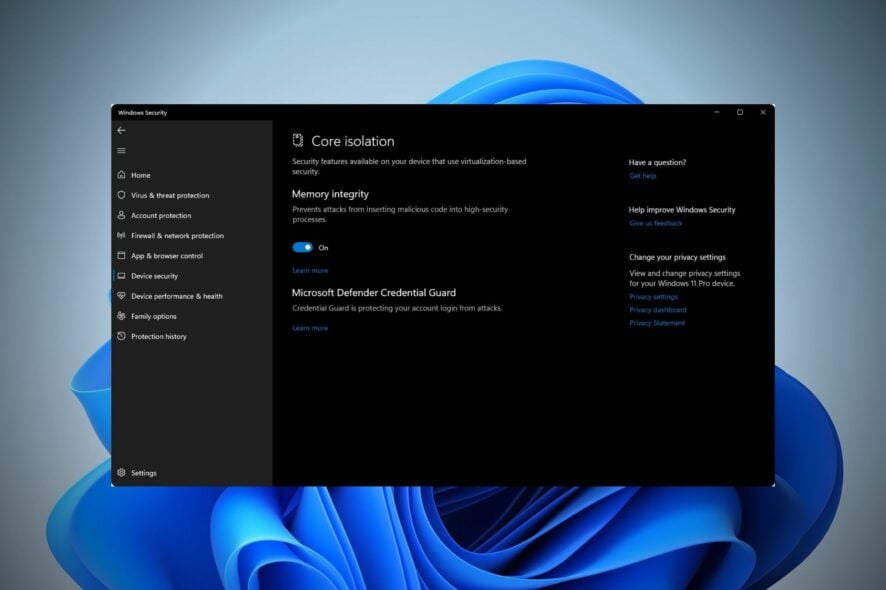Maximize the Windows Security window
The height and width of the screenshot is (590, 886).
(x=740, y=112)
